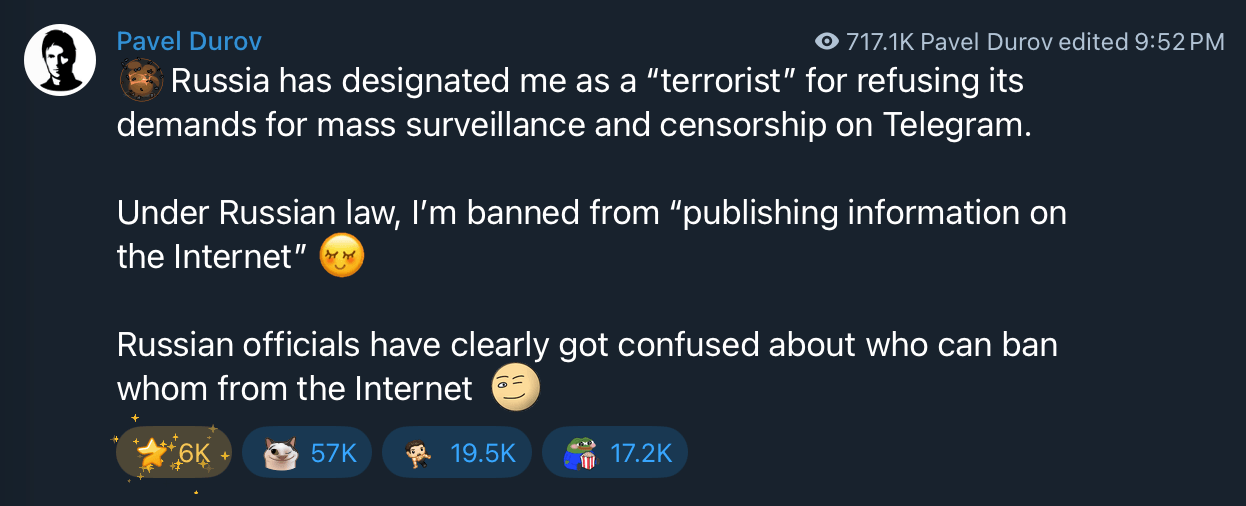Tap the white cat reaction emoji
The width and height of the screenshot is (1246, 506).
click(281, 453)
